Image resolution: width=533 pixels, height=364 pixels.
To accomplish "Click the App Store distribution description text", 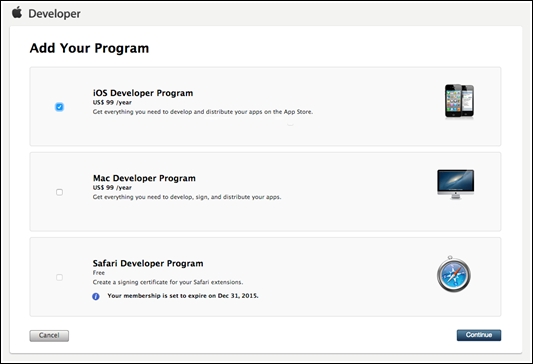I will [203, 112].
